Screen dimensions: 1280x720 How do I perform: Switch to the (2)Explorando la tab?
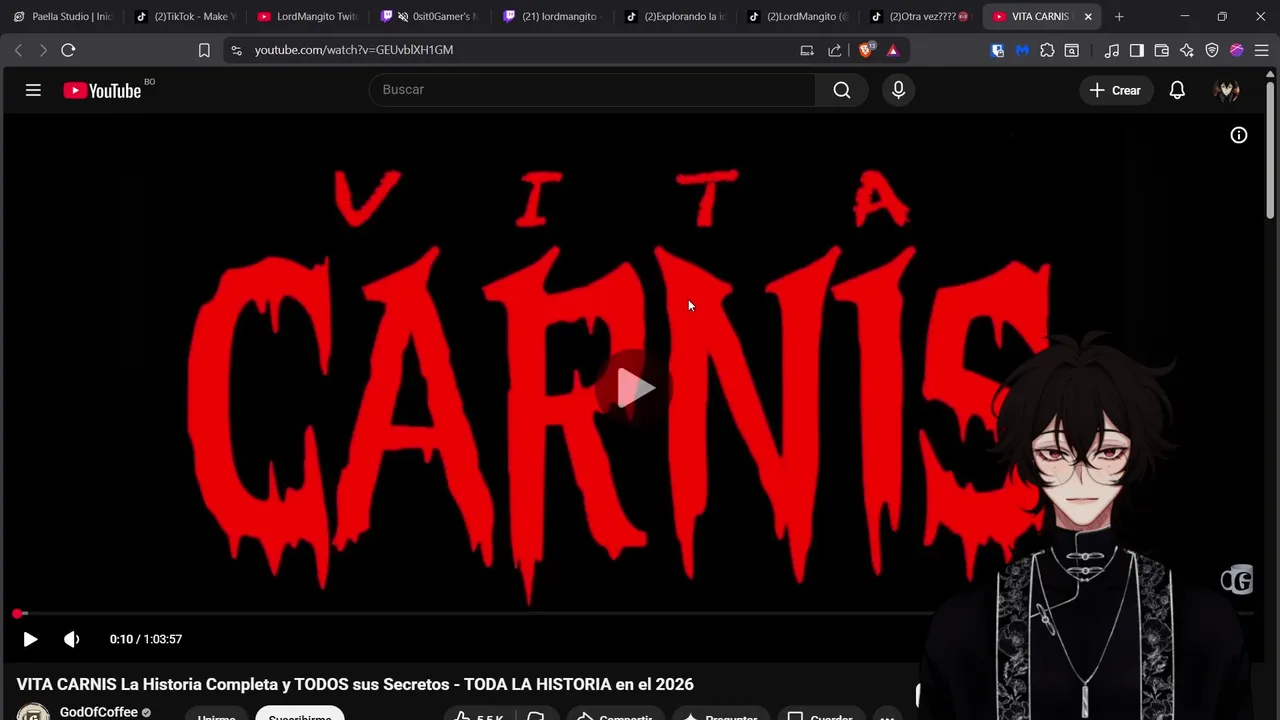[675, 17]
